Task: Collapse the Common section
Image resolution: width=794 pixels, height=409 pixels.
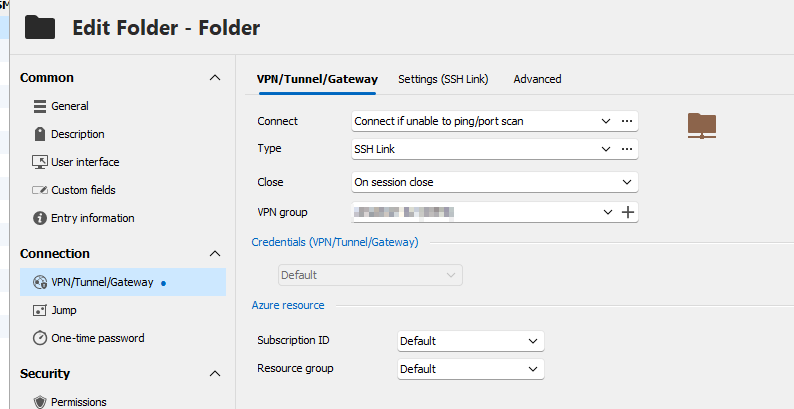Action: click(215, 78)
